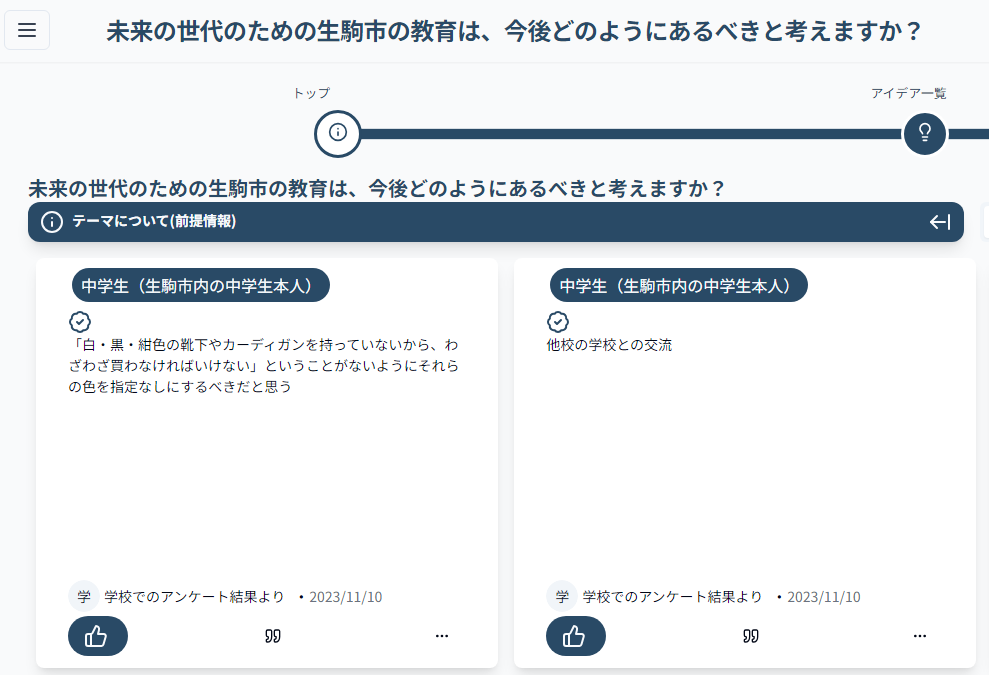Click the 学 avatar on first card
Screen dimensions: 989x675
pos(84,596)
